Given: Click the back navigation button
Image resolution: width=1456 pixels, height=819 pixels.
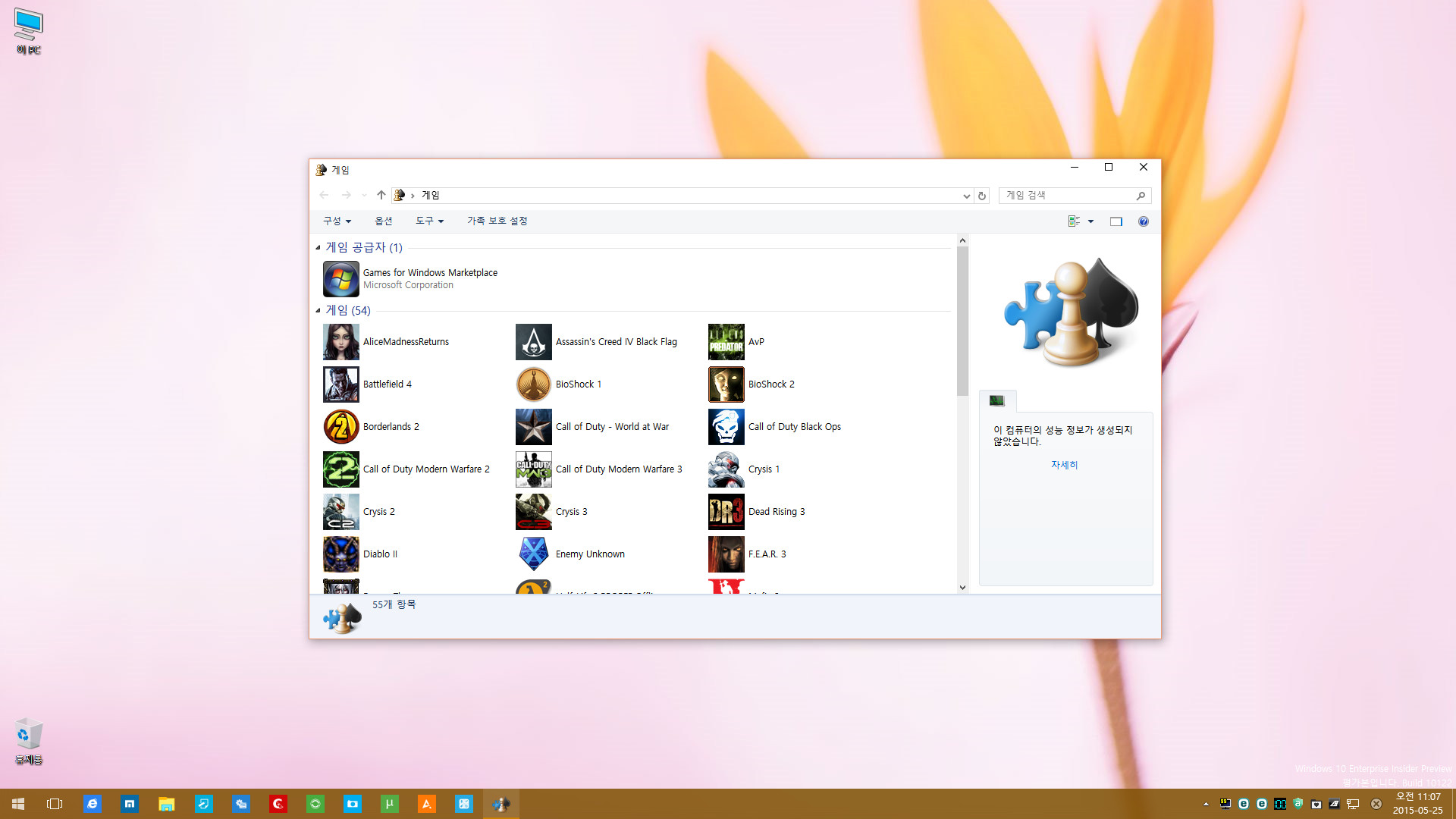Looking at the screenshot, I should (325, 196).
